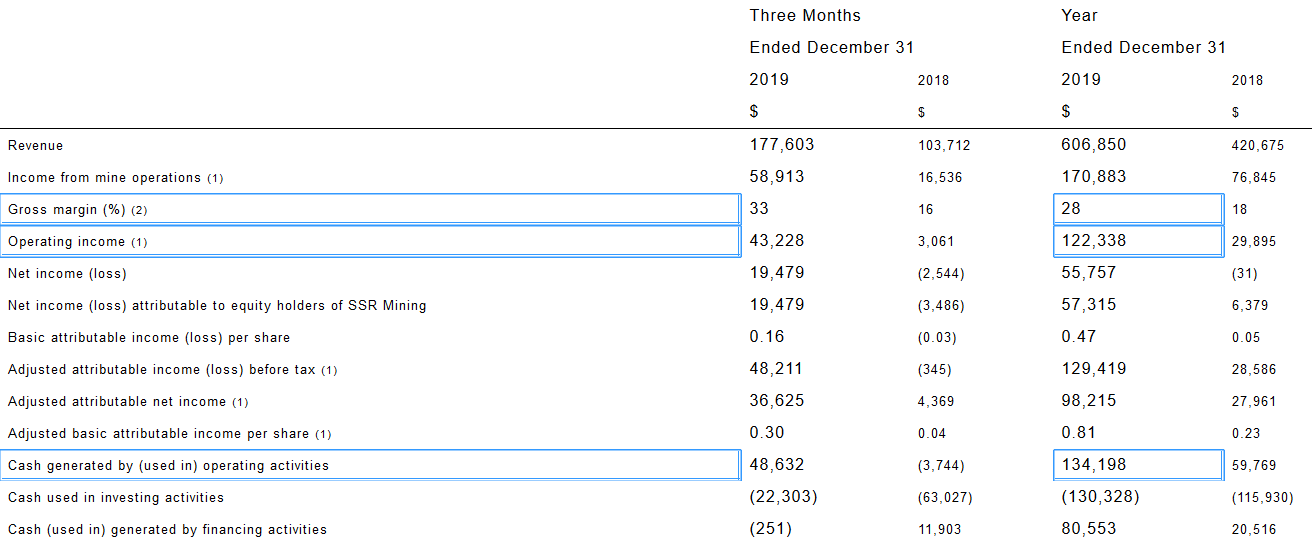Click footnote (1) beside Adjusted attributable net income

tap(240, 402)
